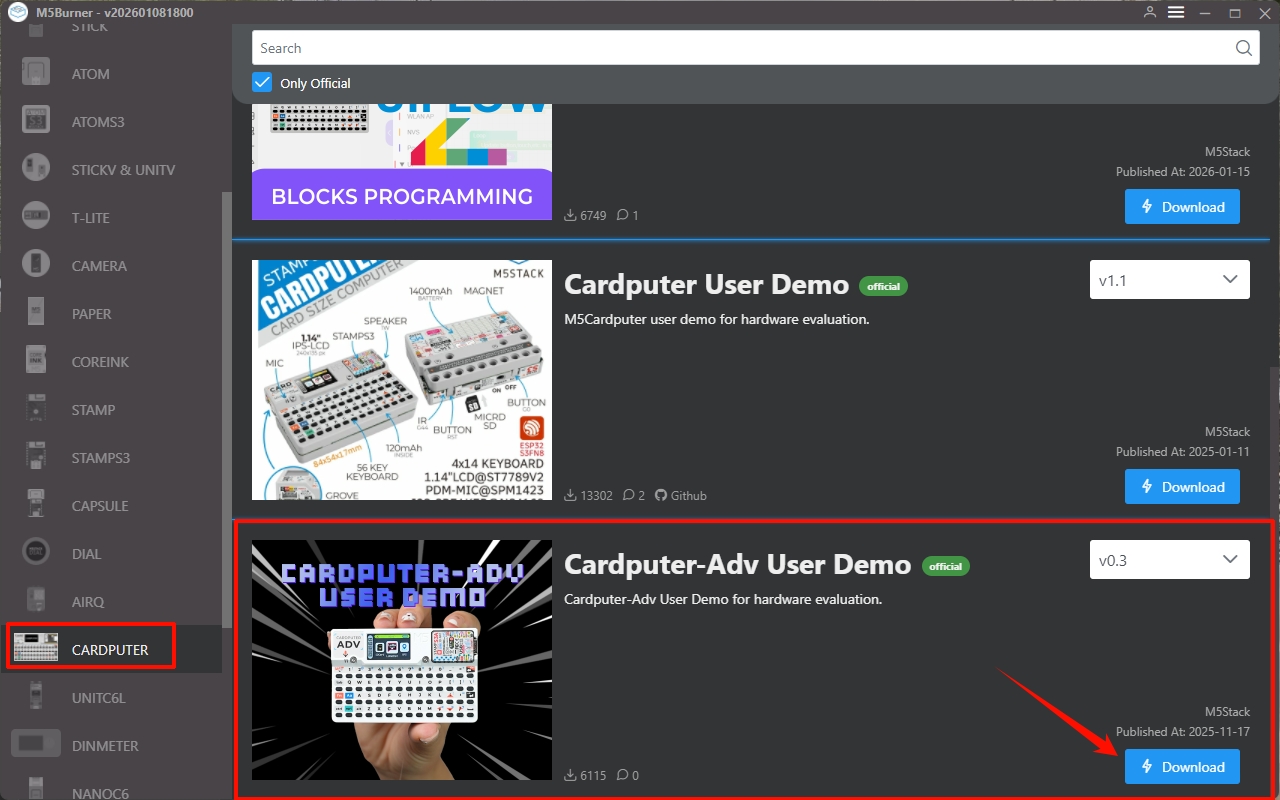Image resolution: width=1280 pixels, height=800 pixels.
Task: Select the COREINK device icon
Action: 36,362
